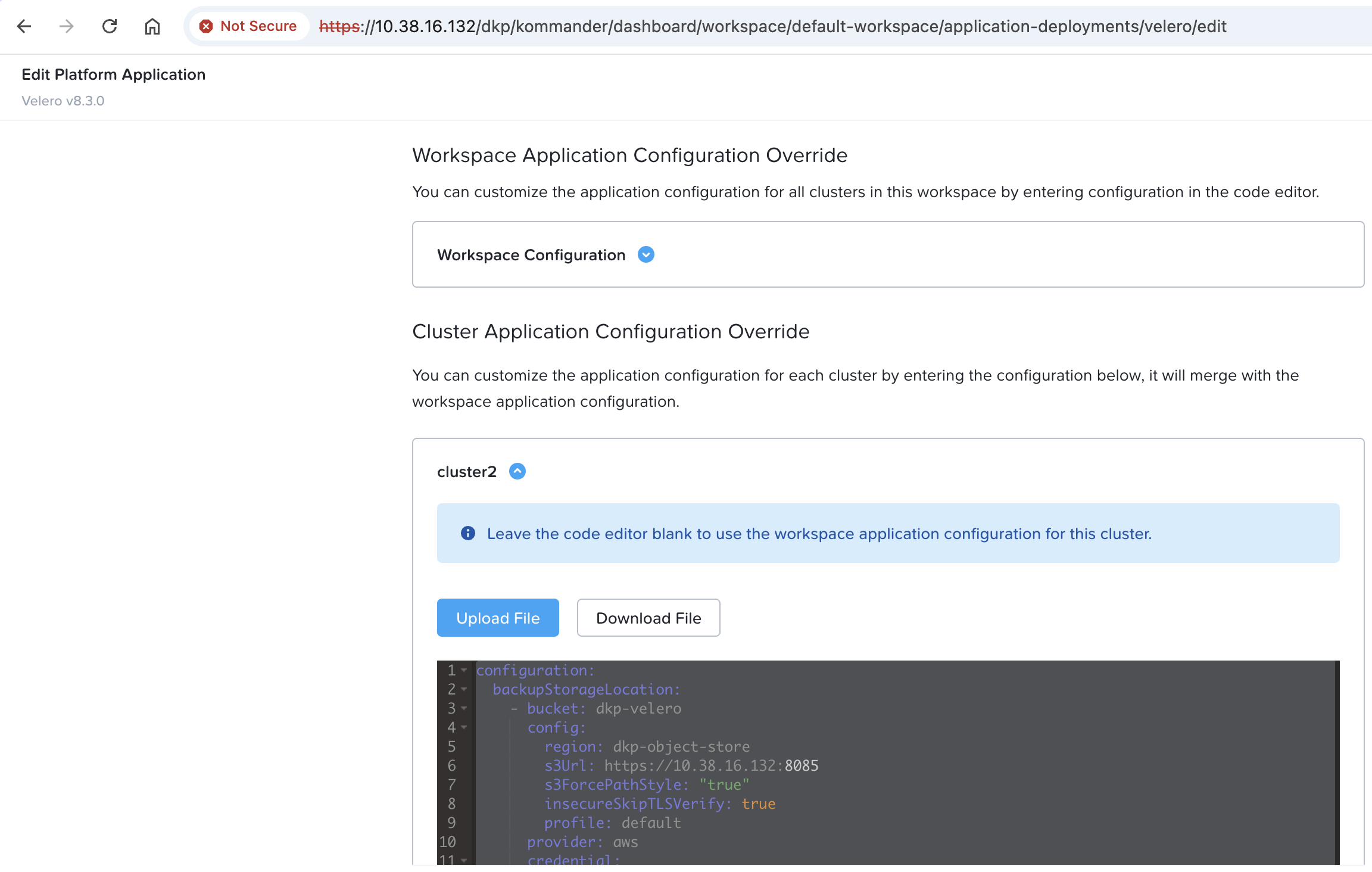Click the Not Secure warning badge
The height and width of the screenshot is (872, 1372).
pyautogui.click(x=248, y=26)
